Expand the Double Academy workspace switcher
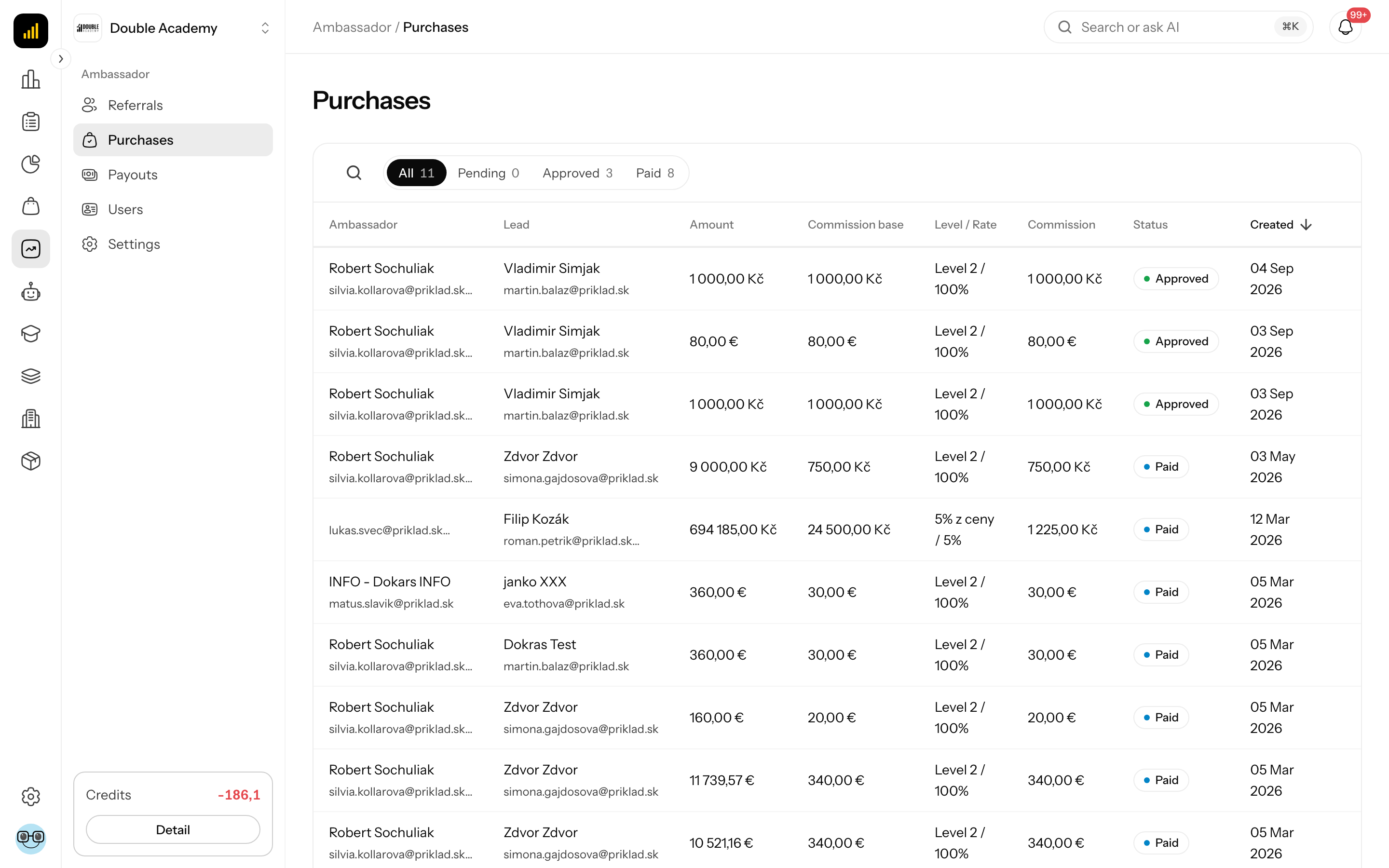Image resolution: width=1389 pixels, height=868 pixels. pyautogui.click(x=173, y=27)
